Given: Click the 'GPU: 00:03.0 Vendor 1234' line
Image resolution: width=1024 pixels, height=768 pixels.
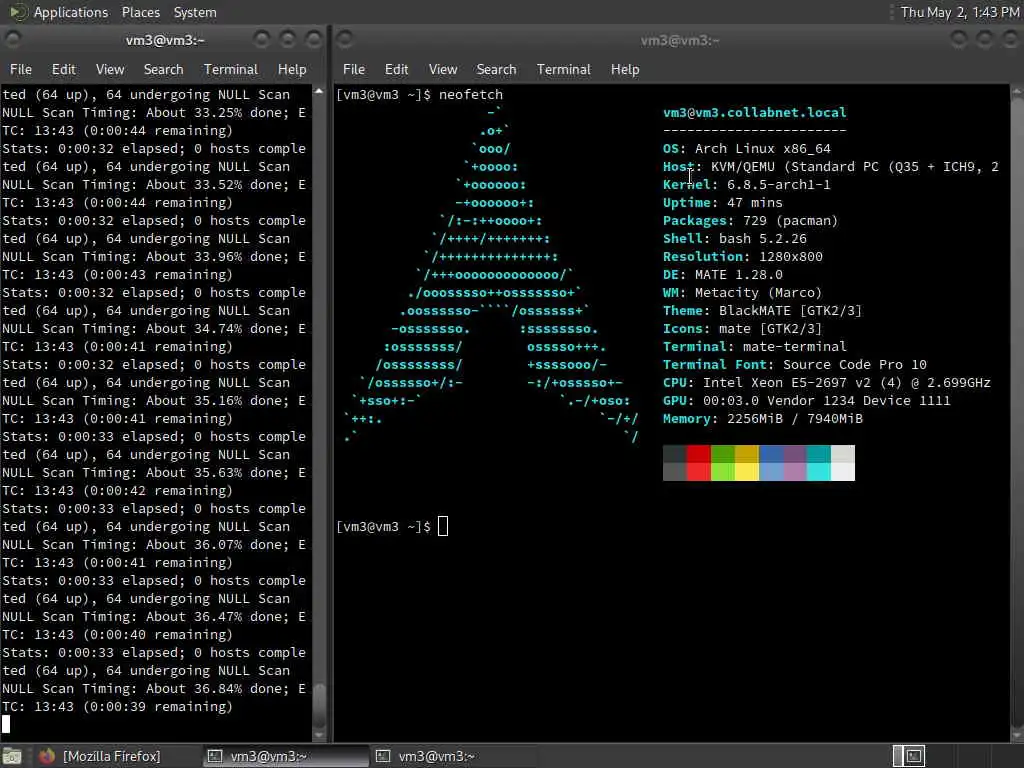Looking at the screenshot, I should (807, 400).
